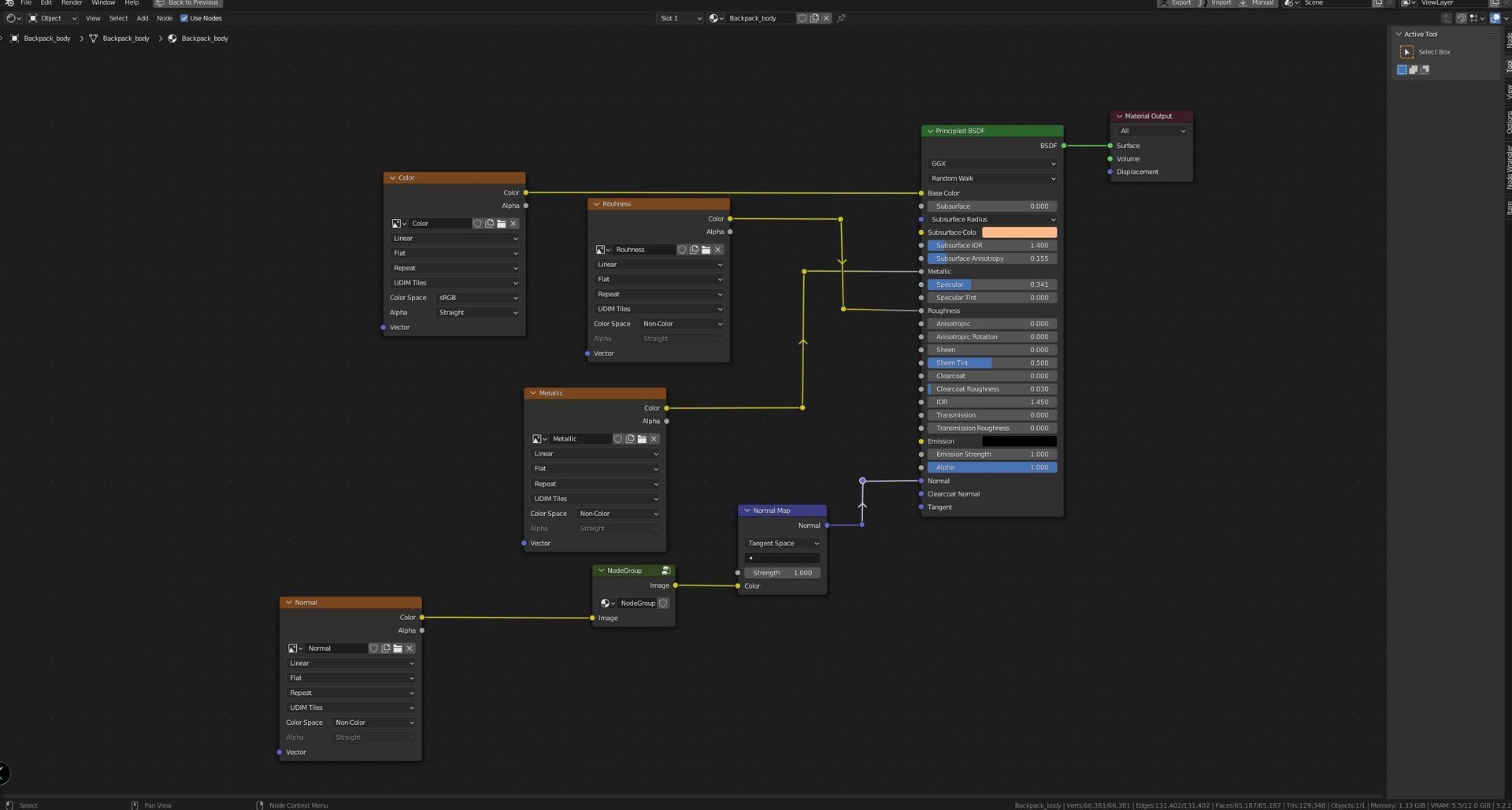The height and width of the screenshot is (810, 1512).
Task: Open the Subsurface Color swatch
Action: tap(1019, 232)
